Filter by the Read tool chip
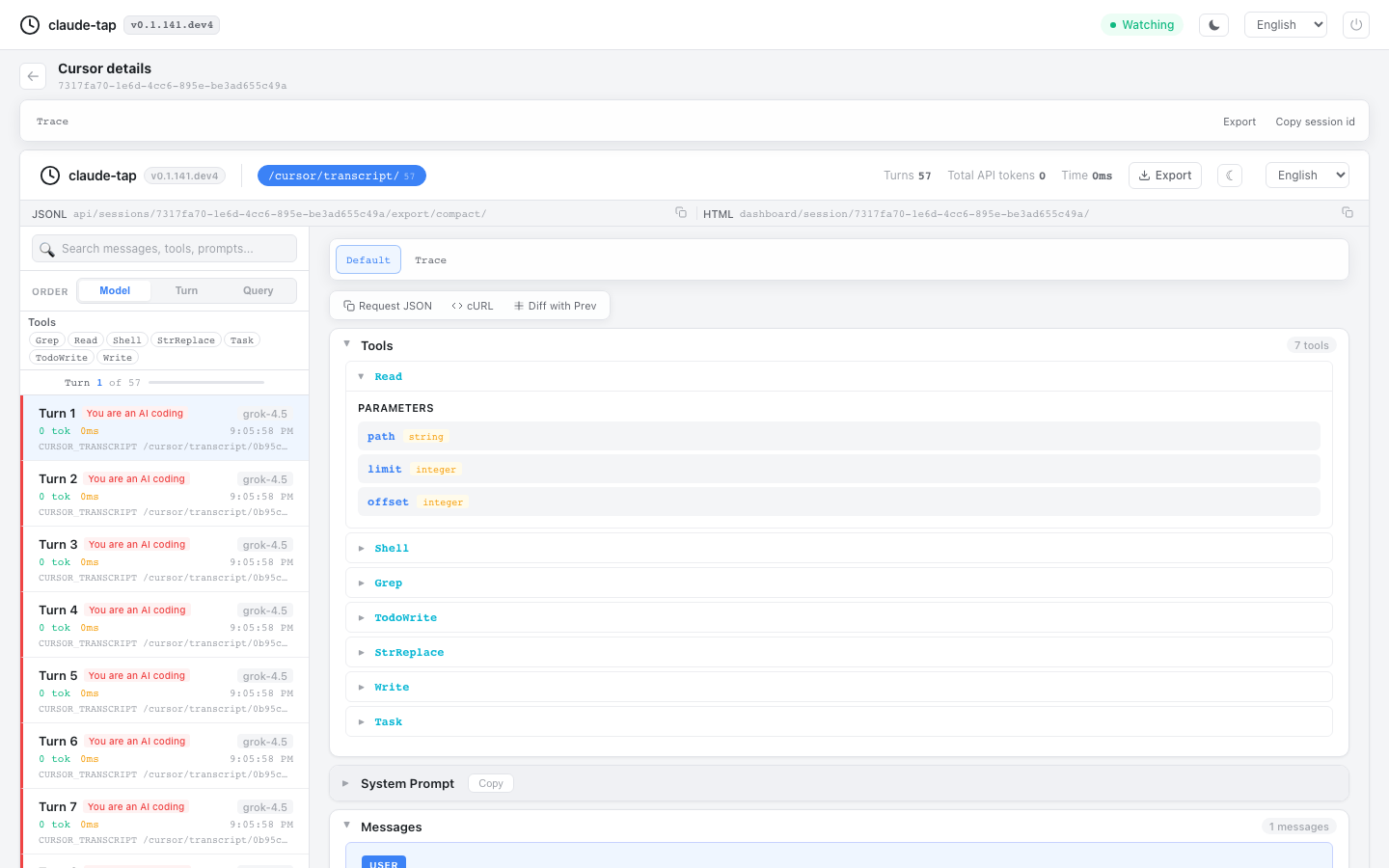The height and width of the screenshot is (868, 1389). coord(86,340)
